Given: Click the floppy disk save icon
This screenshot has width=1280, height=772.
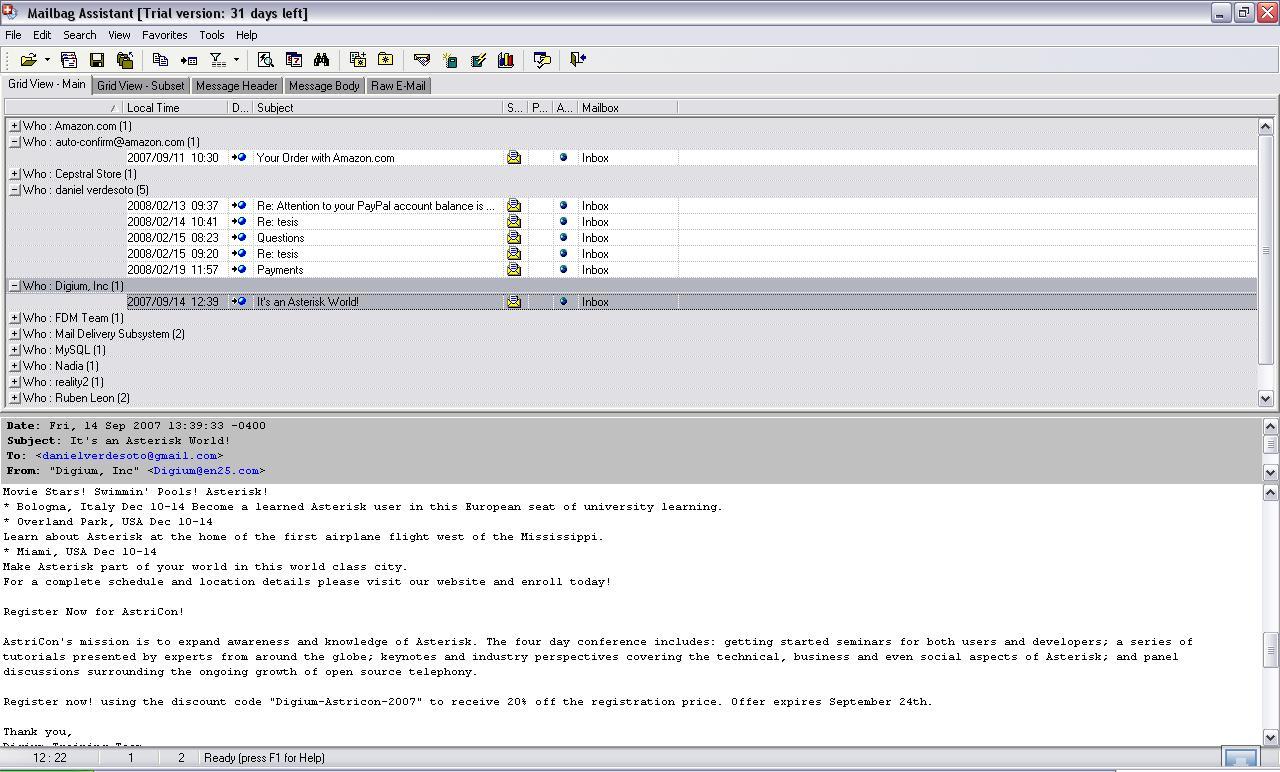Looking at the screenshot, I should [x=97, y=60].
